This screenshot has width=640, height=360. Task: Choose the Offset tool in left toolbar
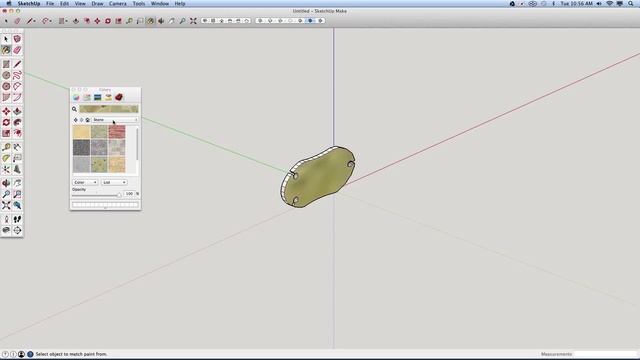coord(17,133)
